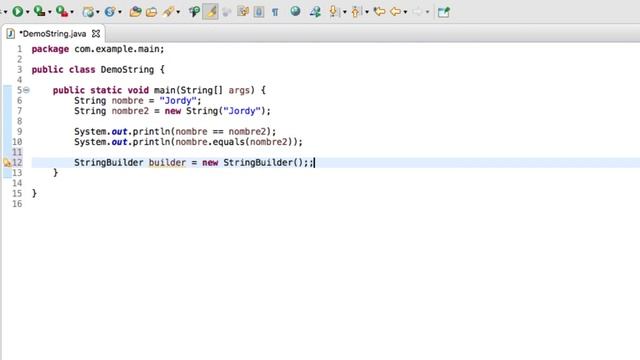Screen dimensions: 640x360
Task: Toggle Mark Occurrences highlighter button
Action: 211,12
